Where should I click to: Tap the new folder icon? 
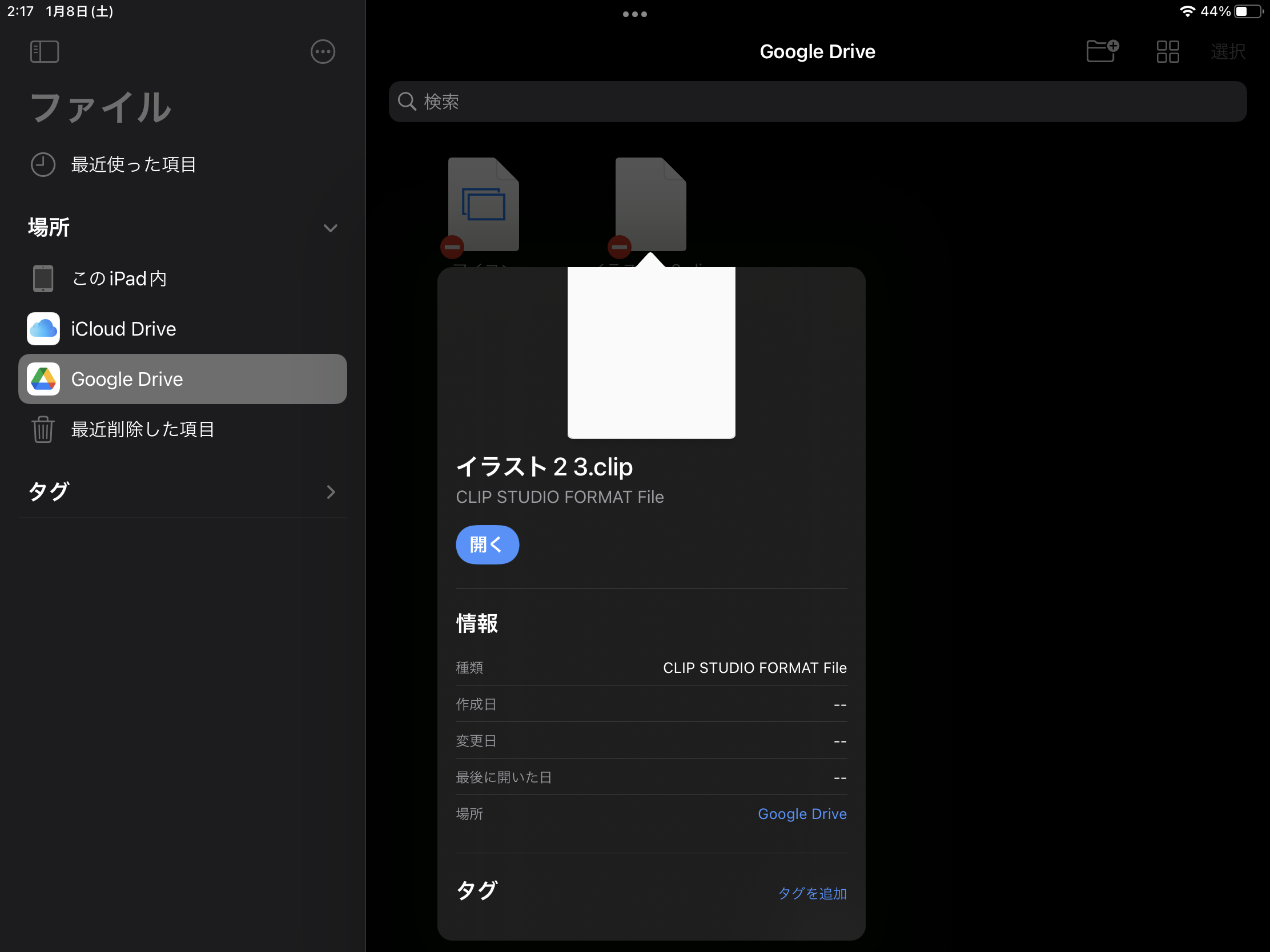pyautogui.click(x=1102, y=51)
